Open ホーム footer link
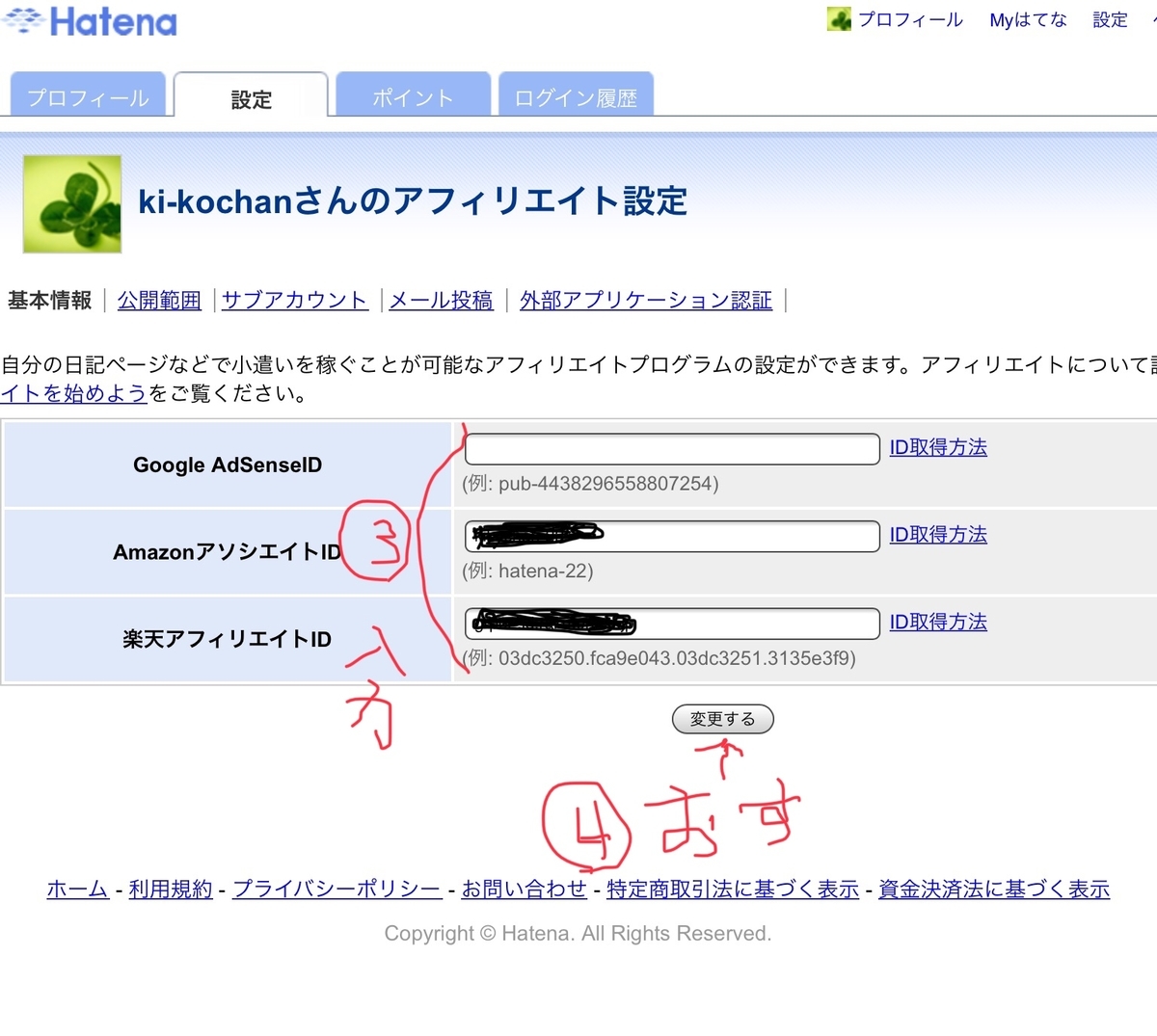This screenshot has width=1157, height=1036. pyautogui.click(x=77, y=890)
